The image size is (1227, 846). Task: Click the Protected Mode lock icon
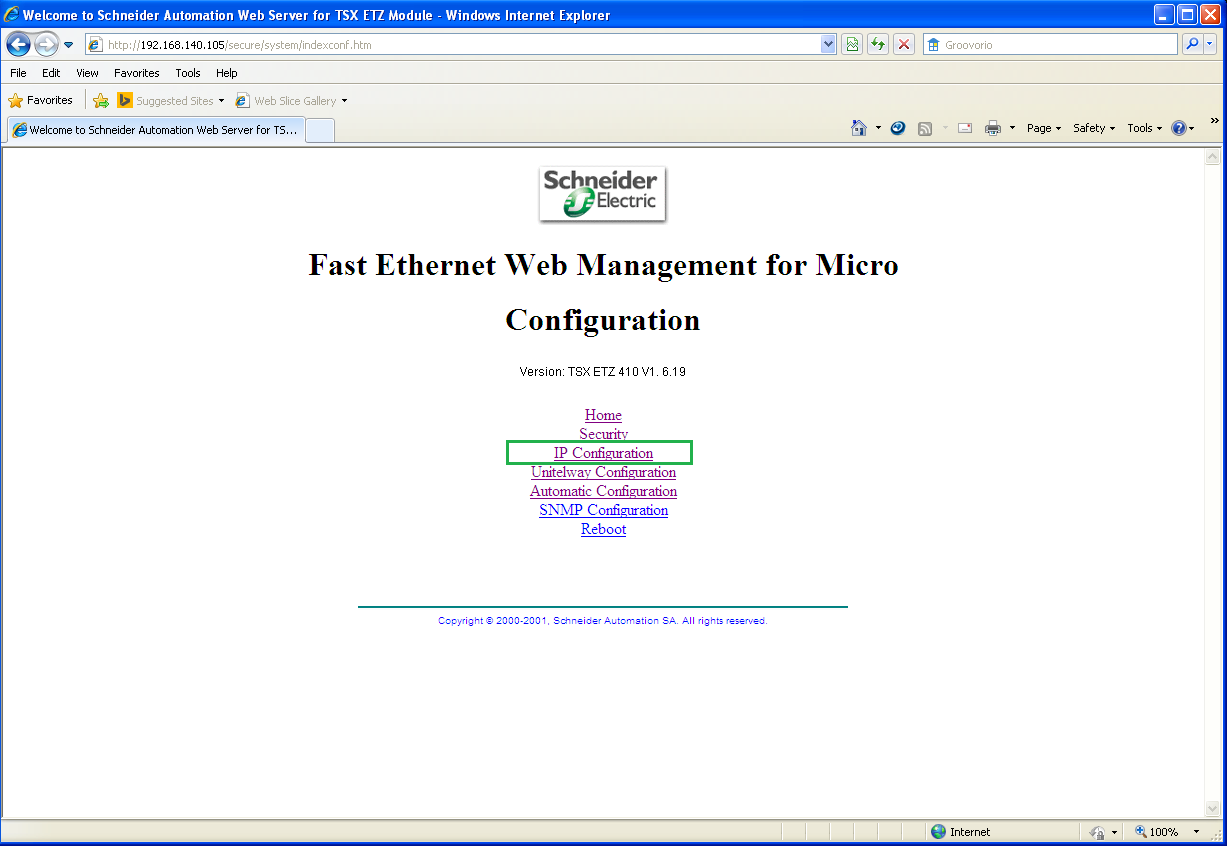coord(1097,832)
